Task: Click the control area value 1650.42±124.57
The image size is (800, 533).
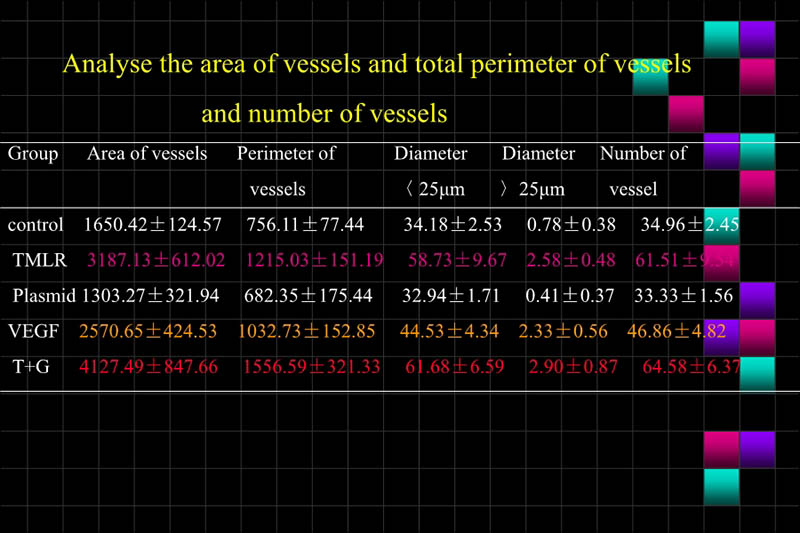Action: tap(153, 225)
